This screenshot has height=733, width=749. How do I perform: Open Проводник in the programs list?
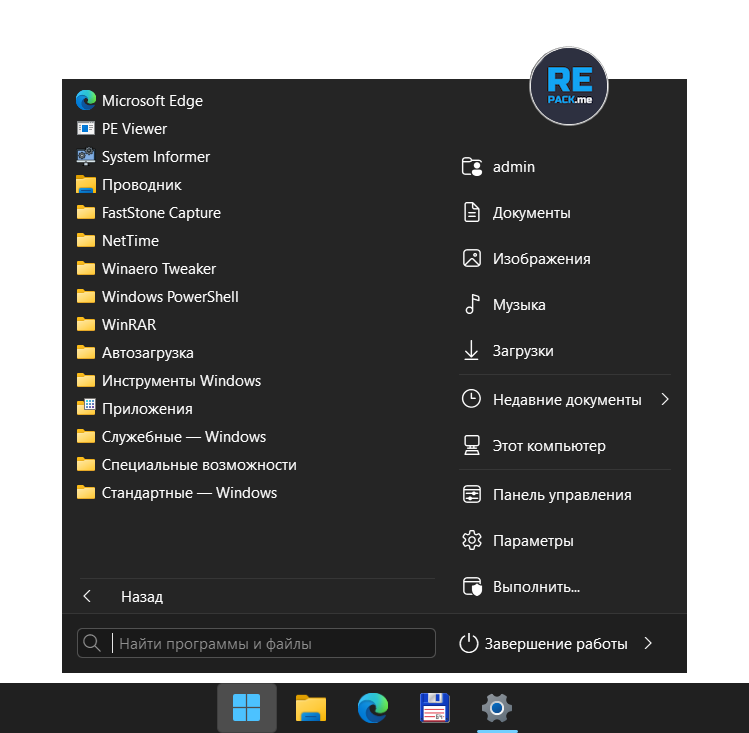click(141, 185)
